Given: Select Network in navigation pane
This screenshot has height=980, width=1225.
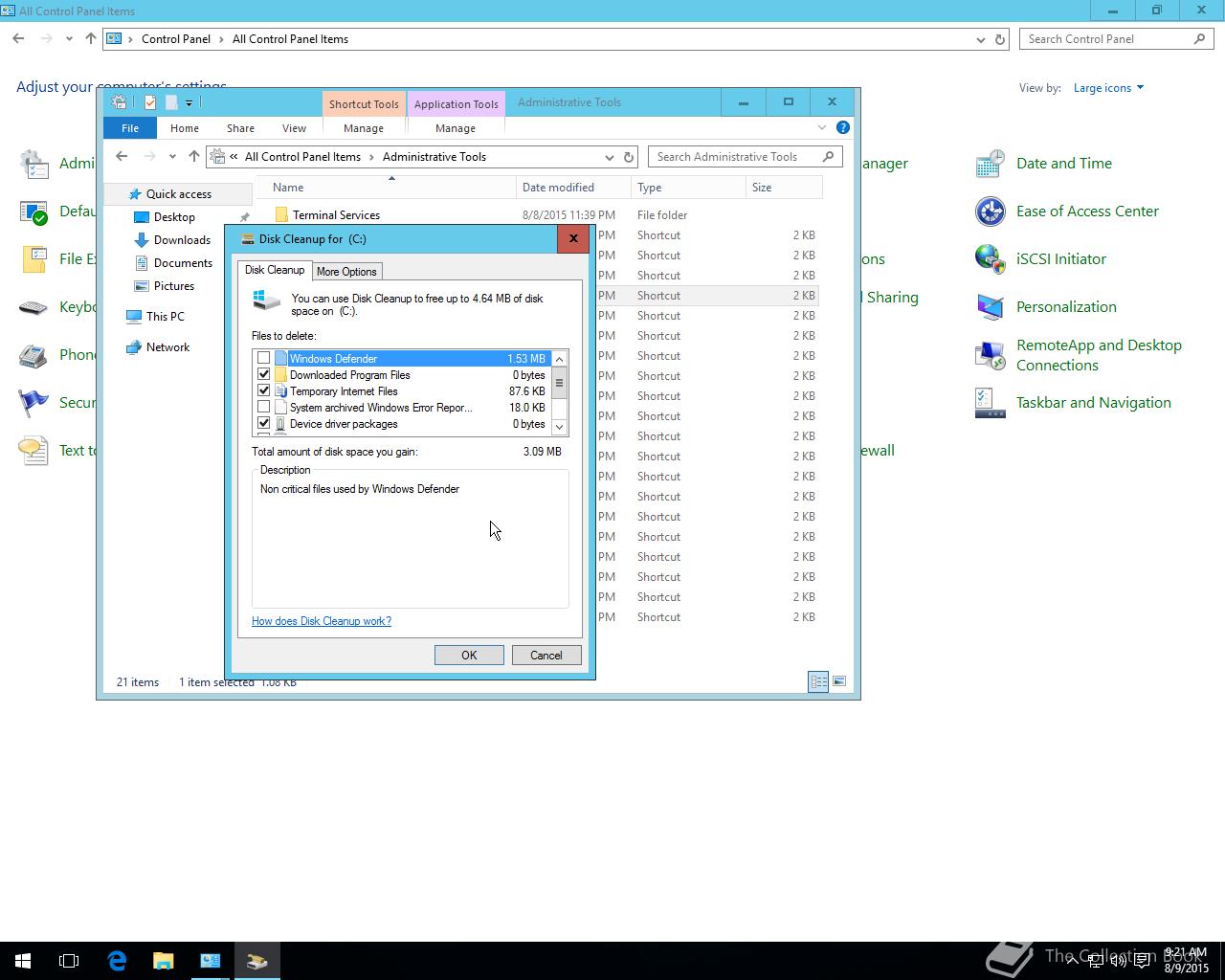Looking at the screenshot, I should [x=167, y=347].
